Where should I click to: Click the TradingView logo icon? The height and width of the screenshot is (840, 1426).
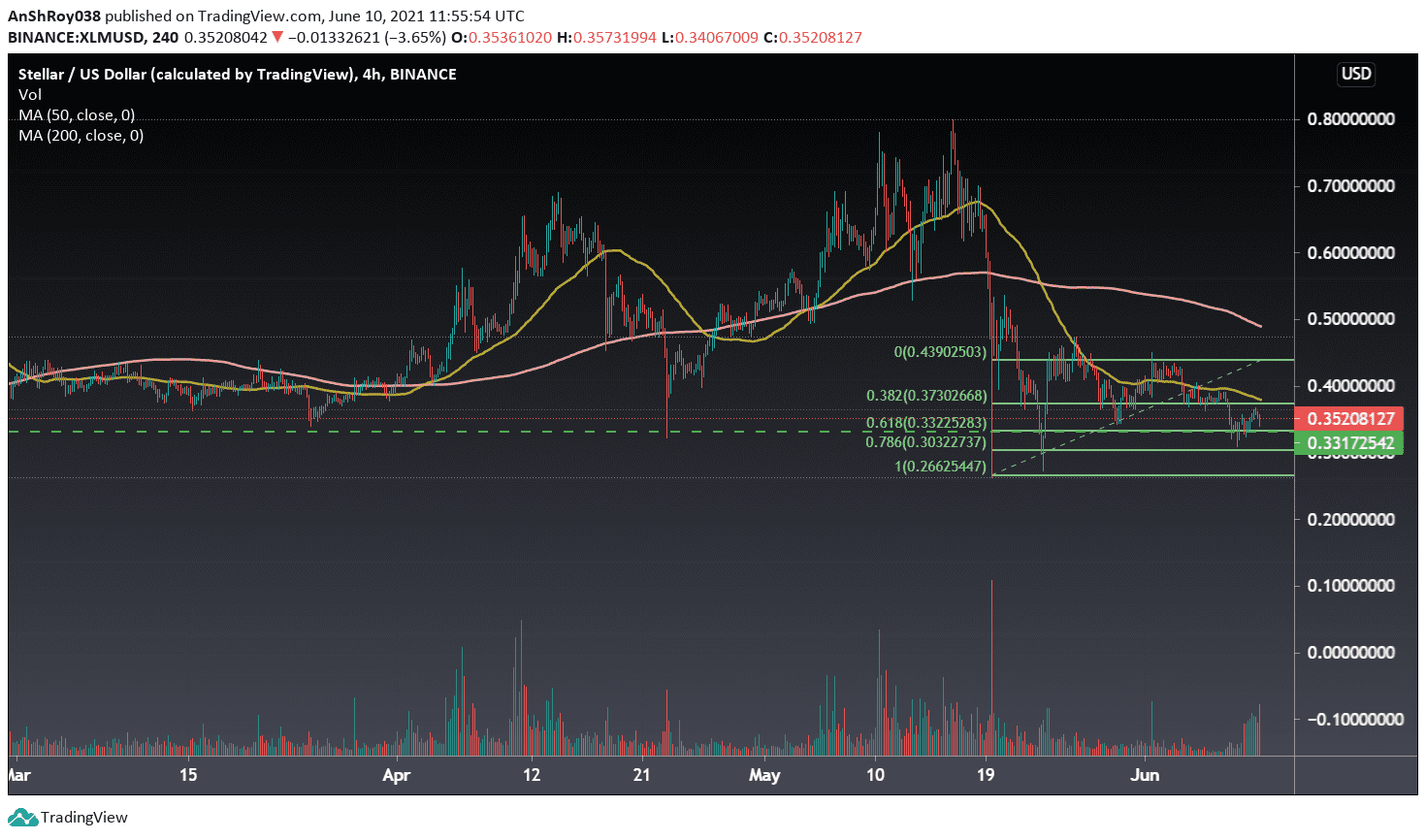pyautogui.click(x=23, y=818)
